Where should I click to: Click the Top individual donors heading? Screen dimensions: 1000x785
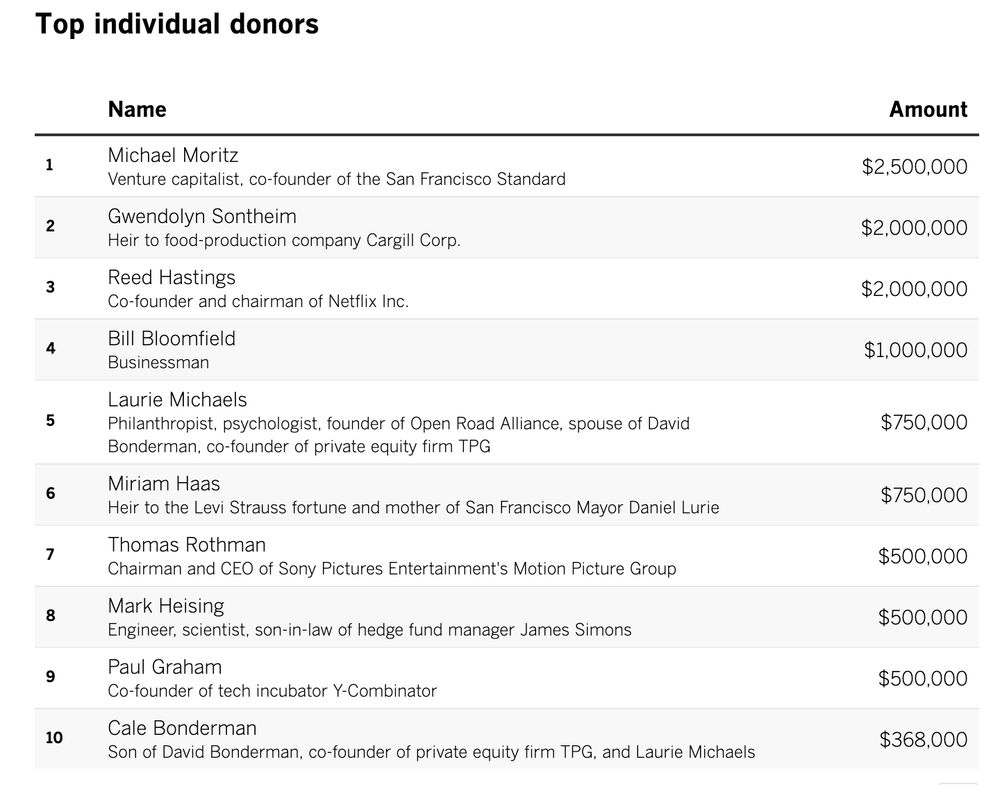177,24
